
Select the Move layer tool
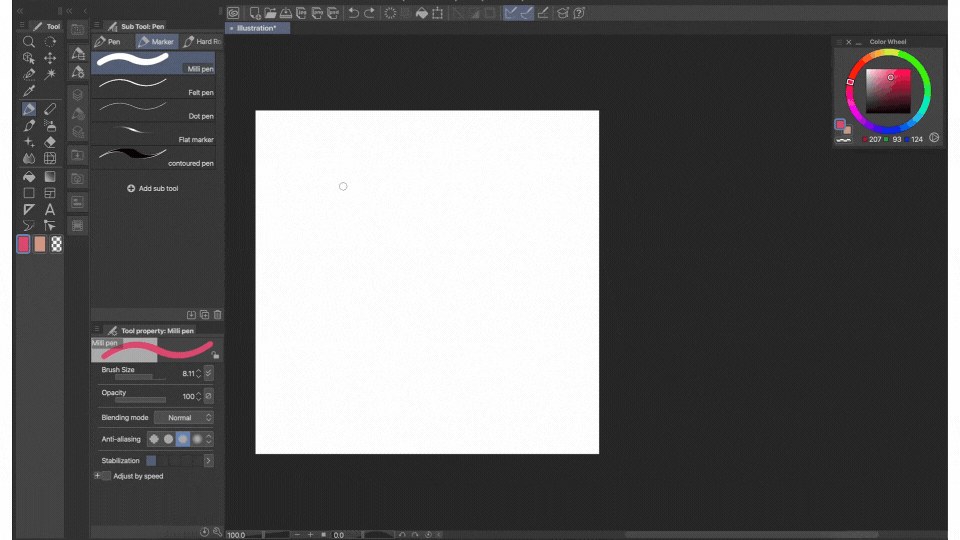(50, 58)
